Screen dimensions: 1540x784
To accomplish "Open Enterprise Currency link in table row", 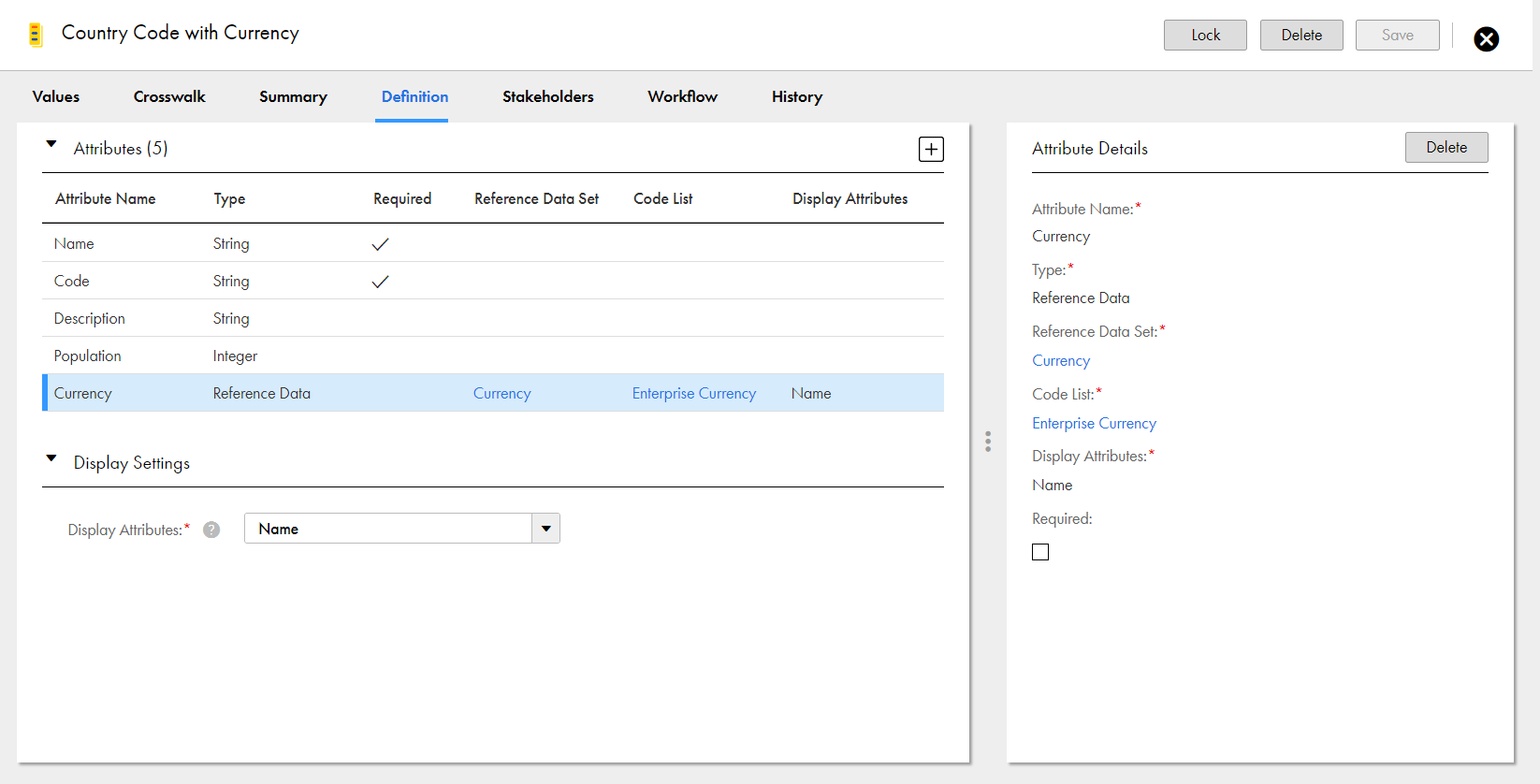I will (694, 393).
